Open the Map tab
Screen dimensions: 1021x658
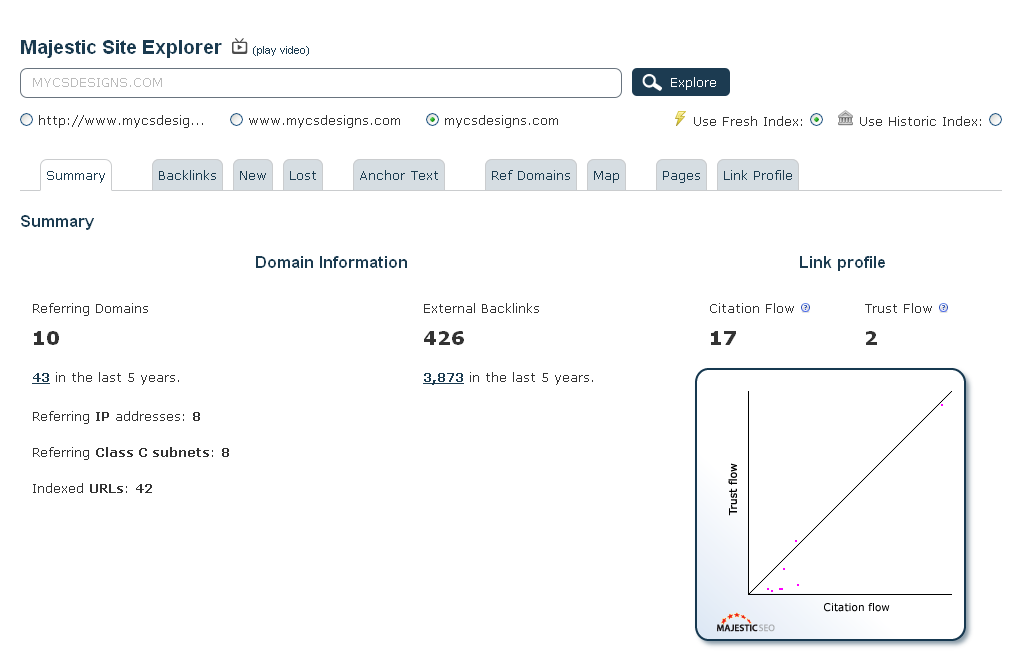pyautogui.click(x=606, y=175)
